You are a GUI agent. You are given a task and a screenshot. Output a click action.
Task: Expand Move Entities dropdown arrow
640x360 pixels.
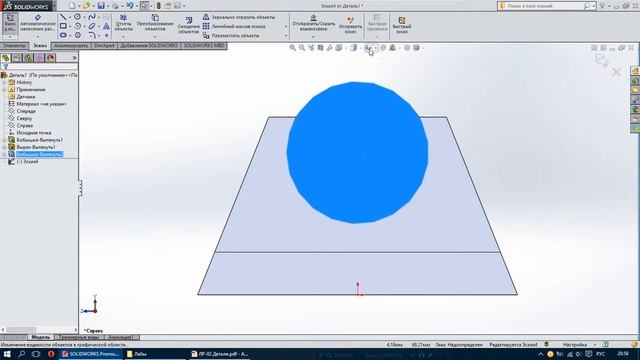point(286,36)
